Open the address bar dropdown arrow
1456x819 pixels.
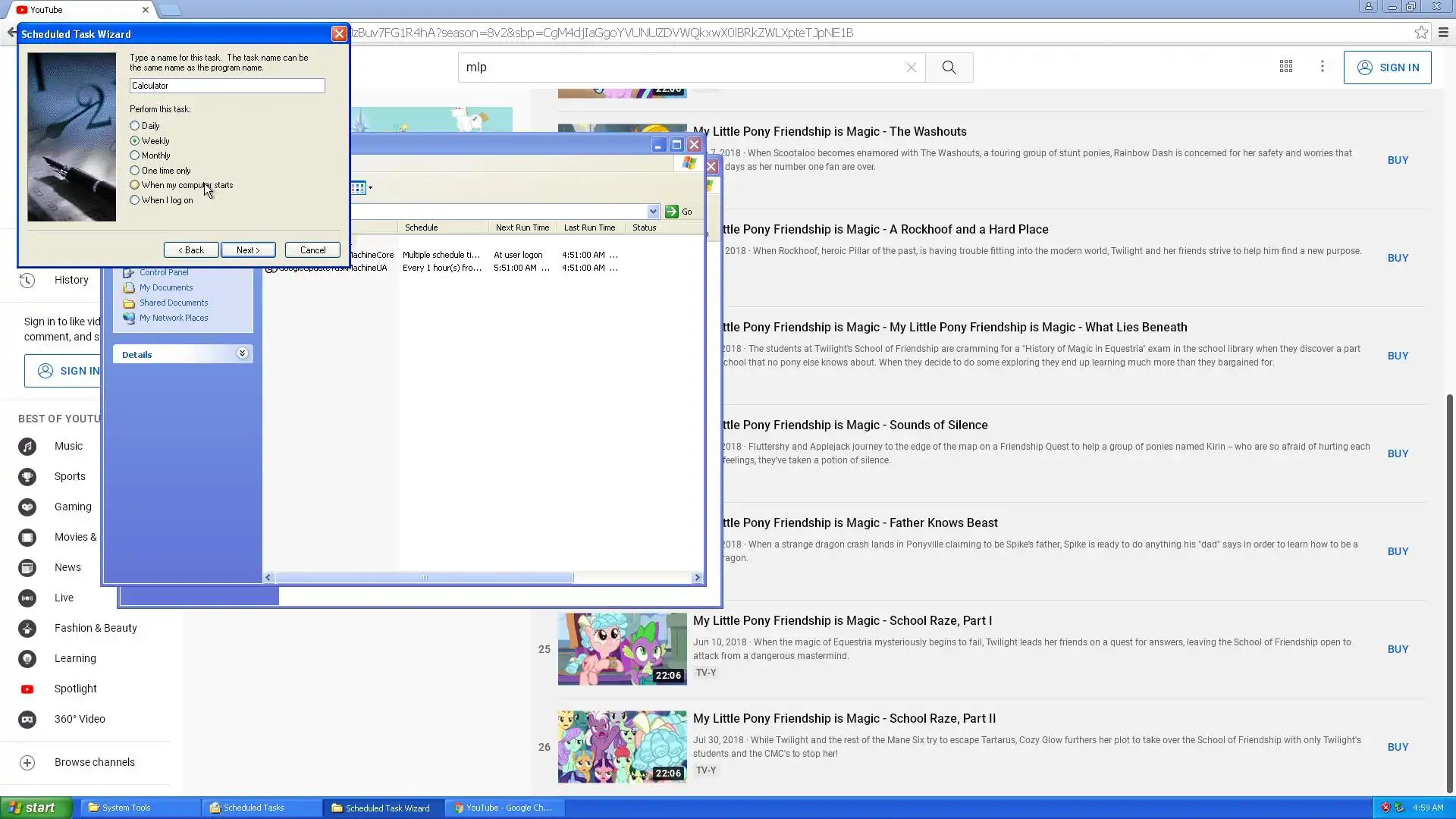(653, 212)
